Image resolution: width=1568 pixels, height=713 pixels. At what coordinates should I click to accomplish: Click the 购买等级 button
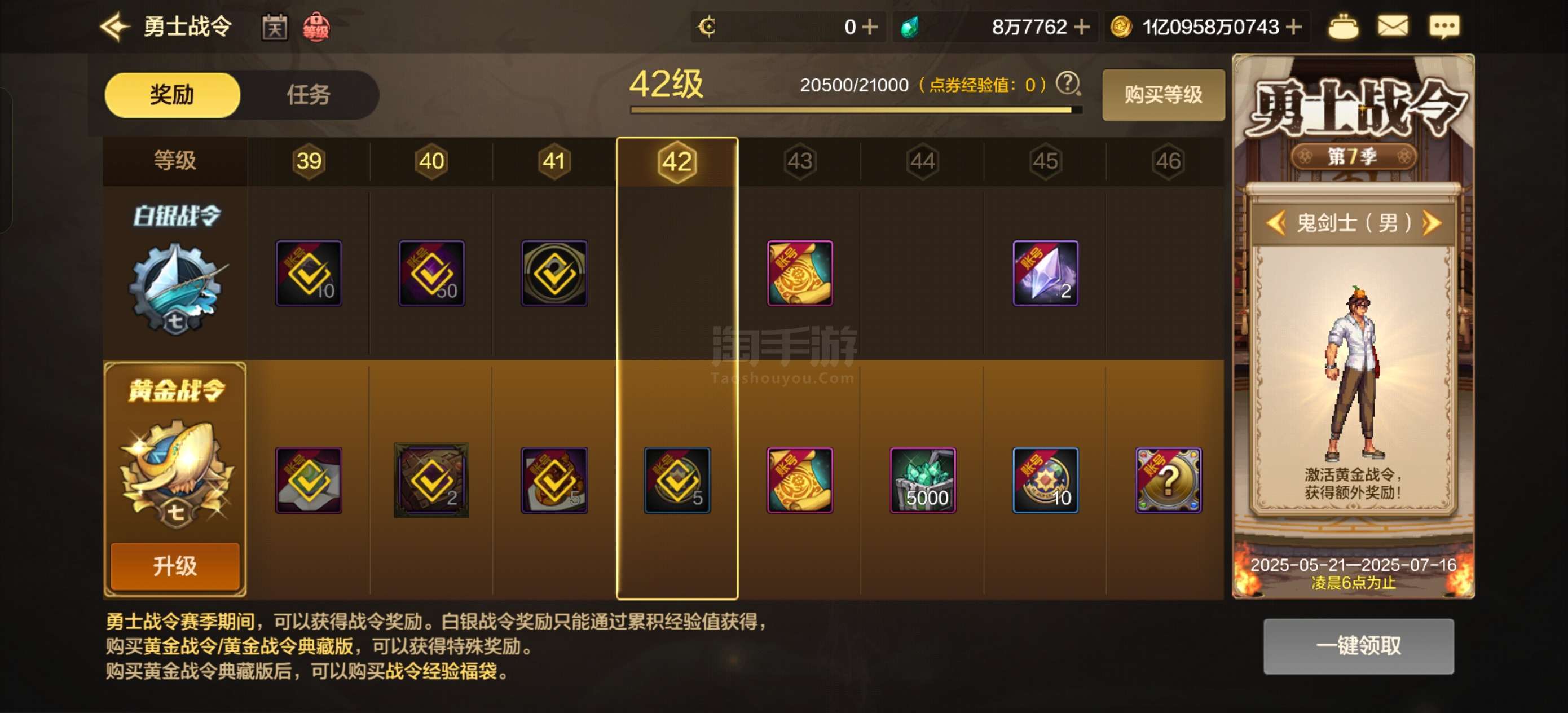point(1163,94)
